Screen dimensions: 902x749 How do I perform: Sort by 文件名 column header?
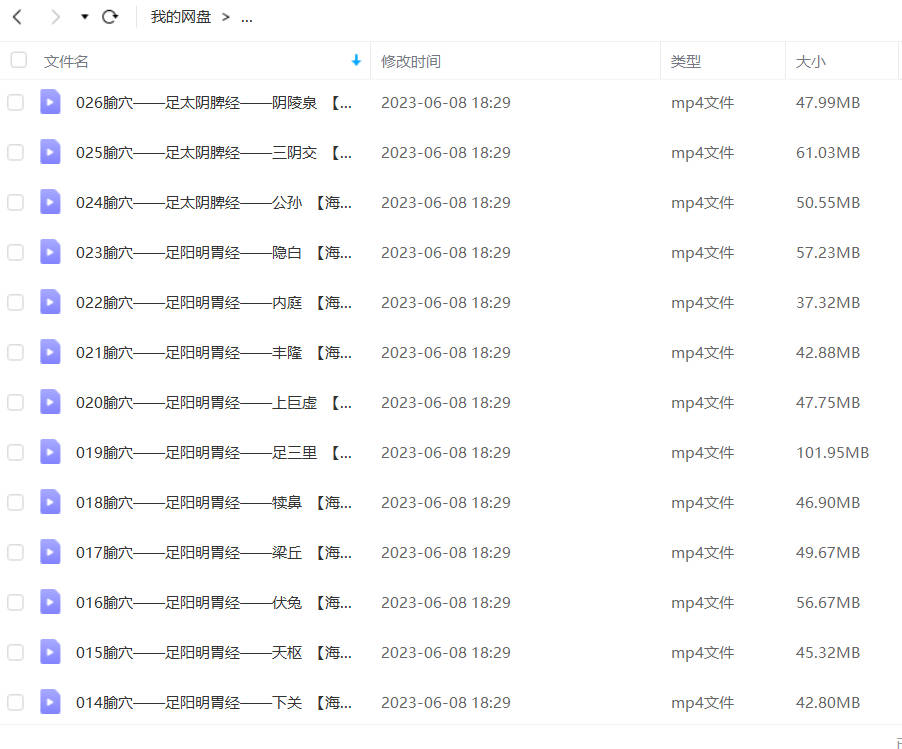[x=66, y=62]
